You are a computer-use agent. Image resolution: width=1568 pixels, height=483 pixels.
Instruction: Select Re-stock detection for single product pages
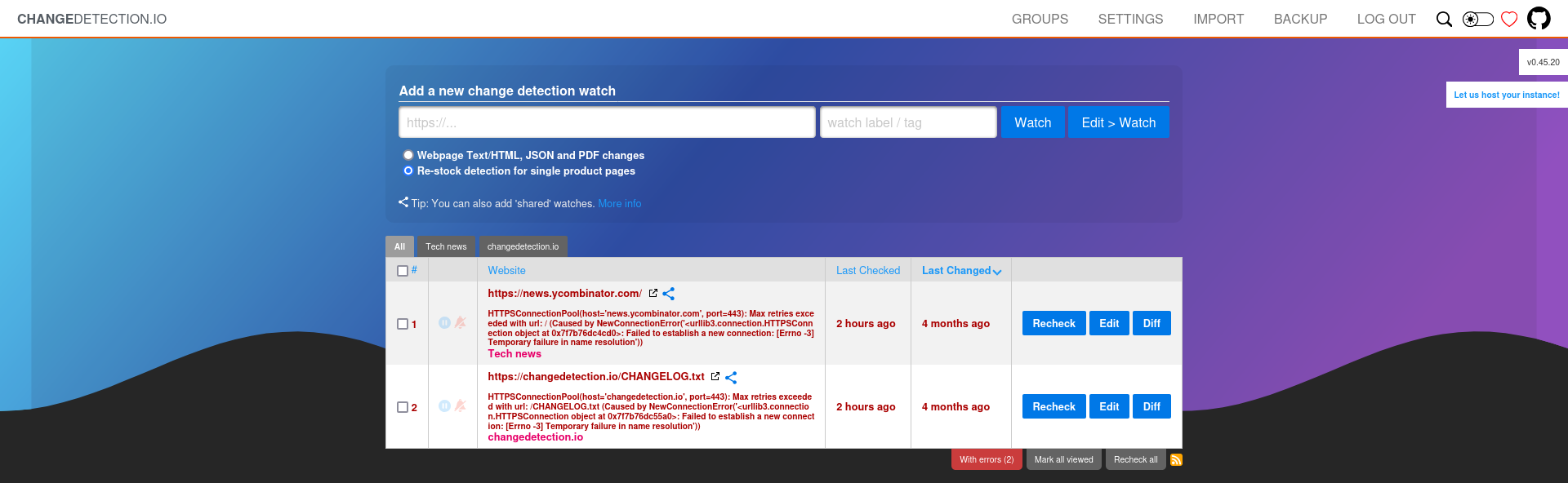408,171
